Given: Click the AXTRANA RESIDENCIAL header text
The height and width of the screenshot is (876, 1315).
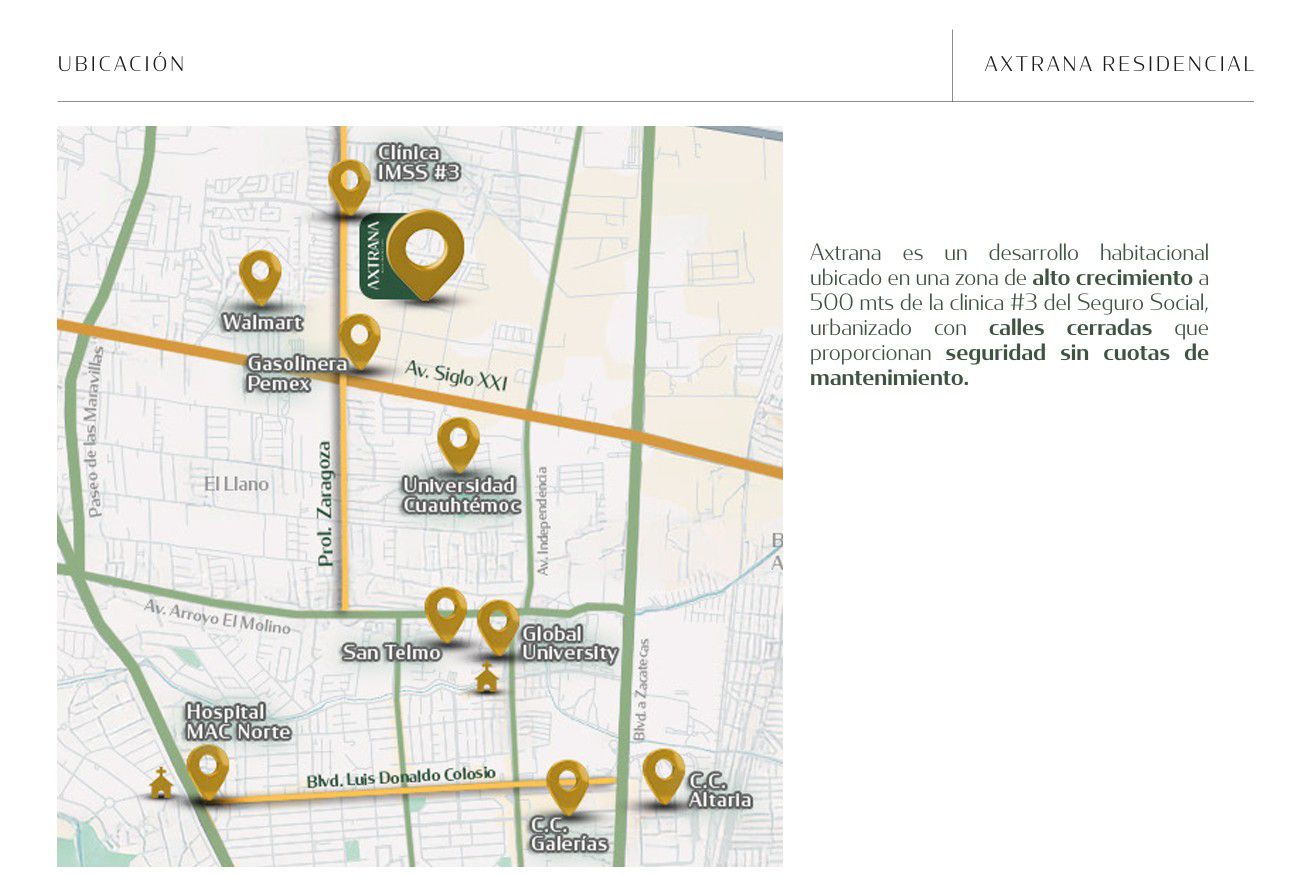Looking at the screenshot, I should [1119, 64].
